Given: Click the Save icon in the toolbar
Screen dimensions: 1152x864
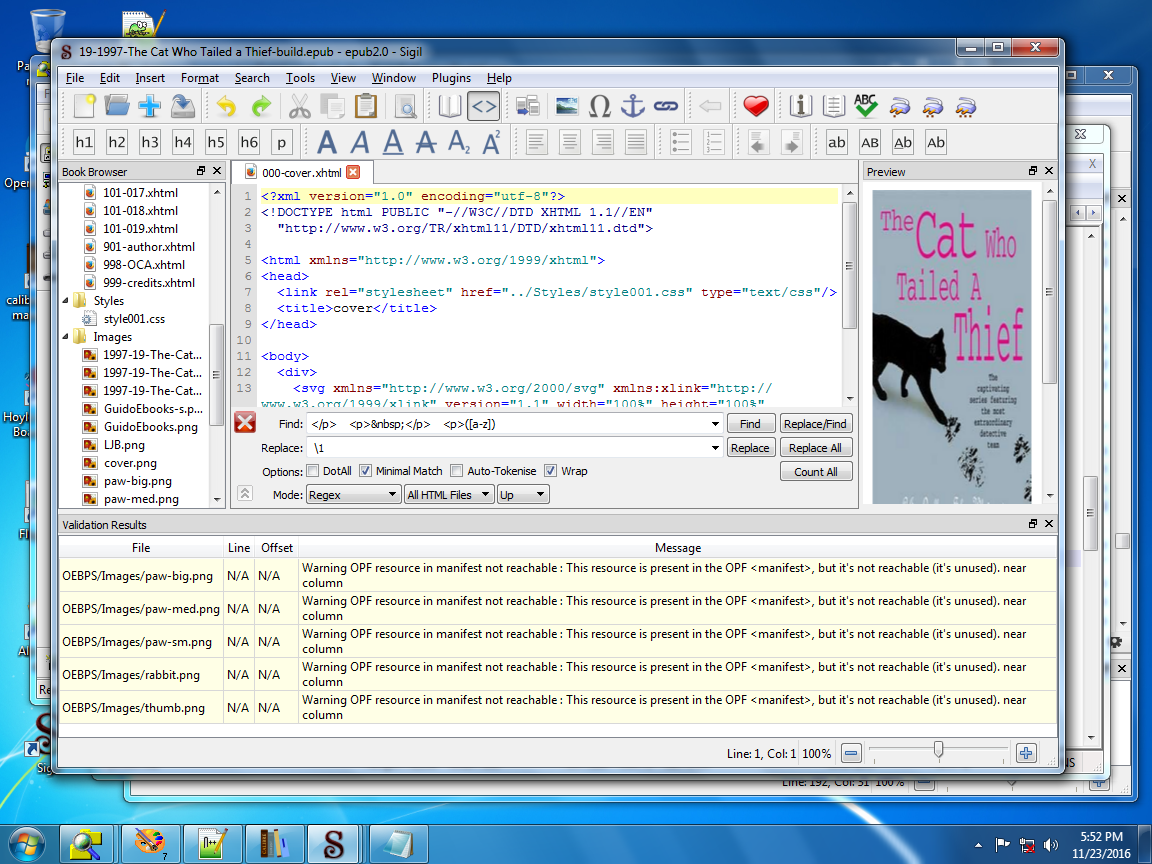Looking at the screenshot, I should click(182, 106).
